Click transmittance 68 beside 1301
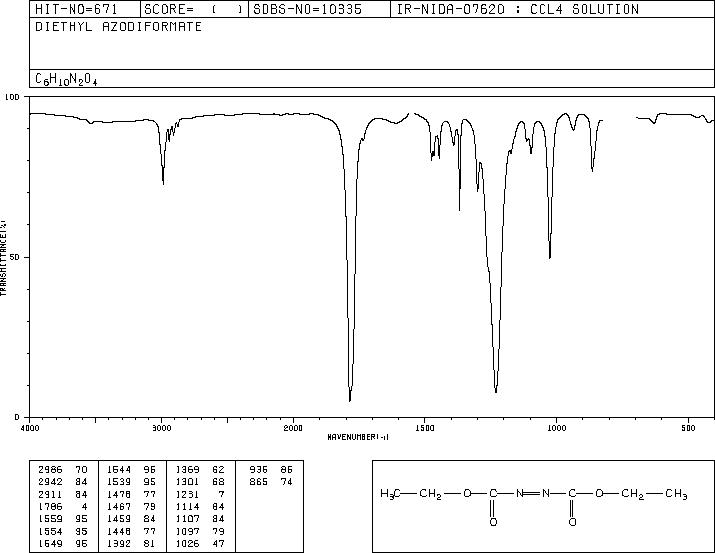The width and height of the screenshot is (715, 553). click(218, 482)
